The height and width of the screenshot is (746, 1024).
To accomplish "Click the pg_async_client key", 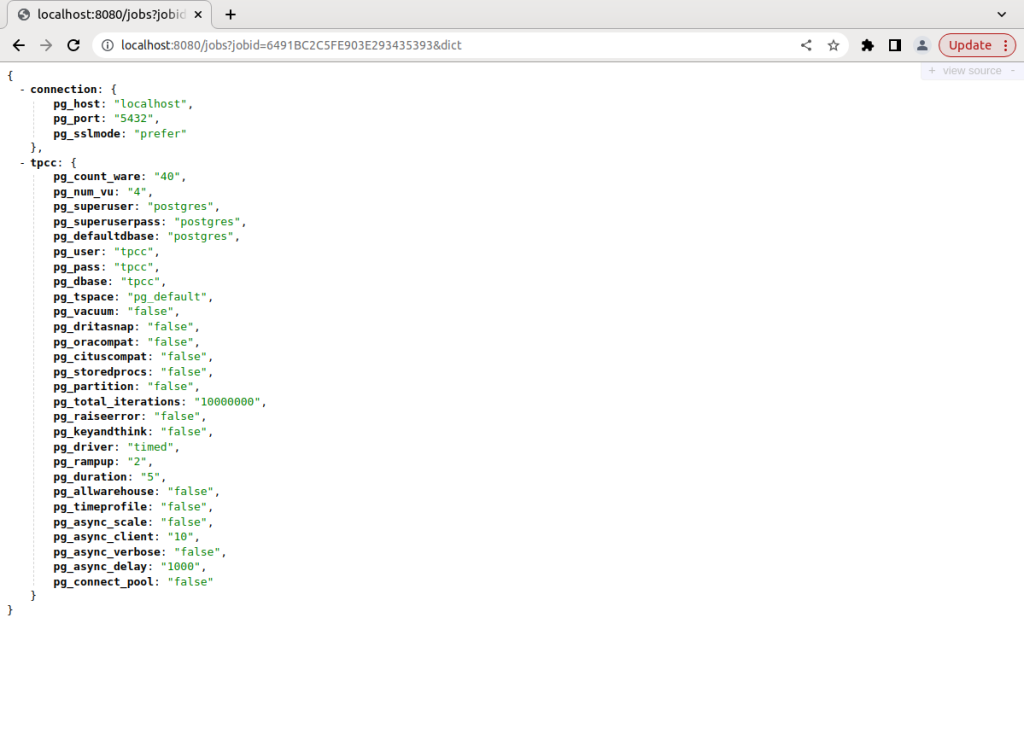I will pos(103,536).
